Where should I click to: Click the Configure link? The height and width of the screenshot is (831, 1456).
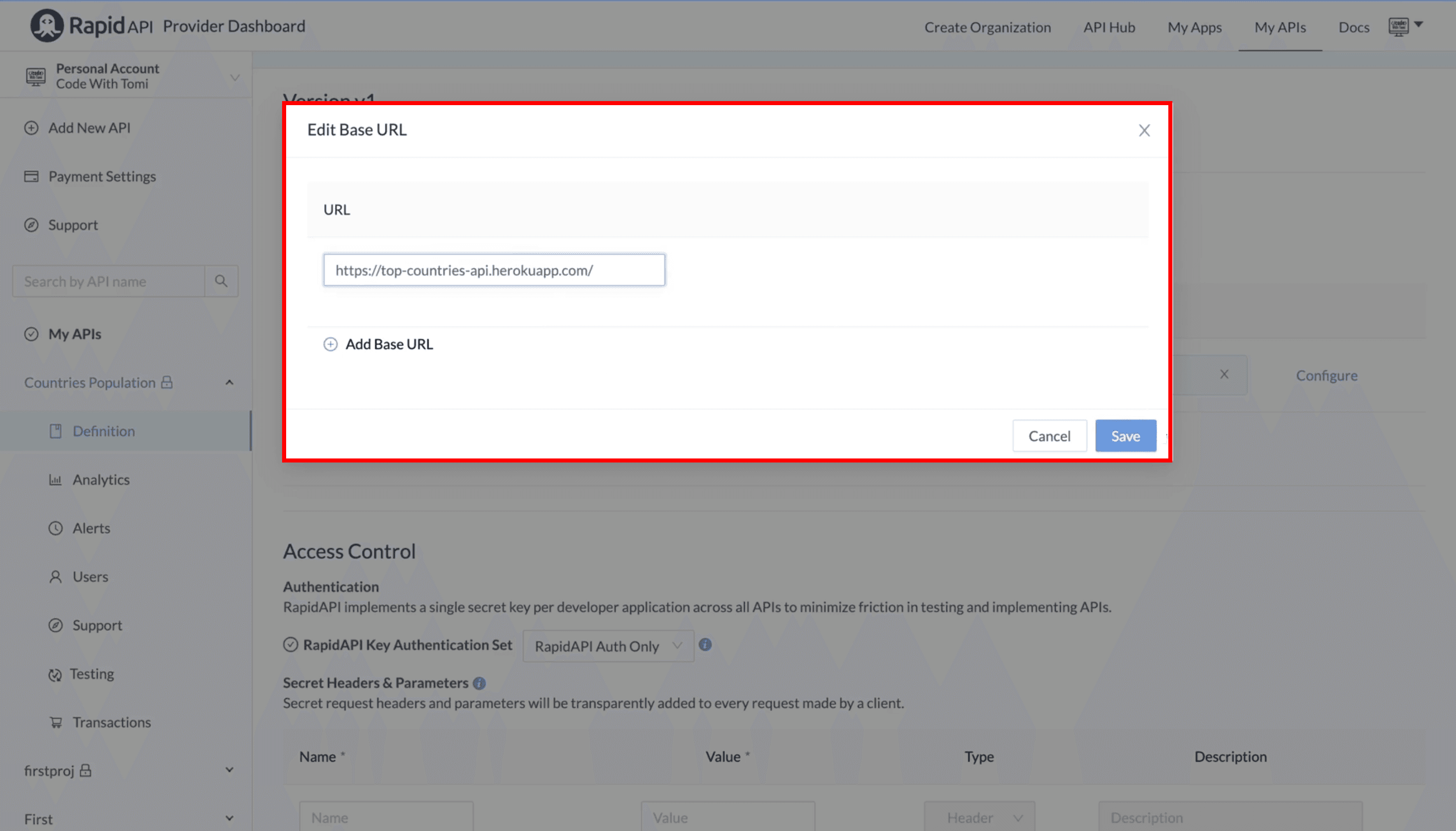click(1327, 375)
